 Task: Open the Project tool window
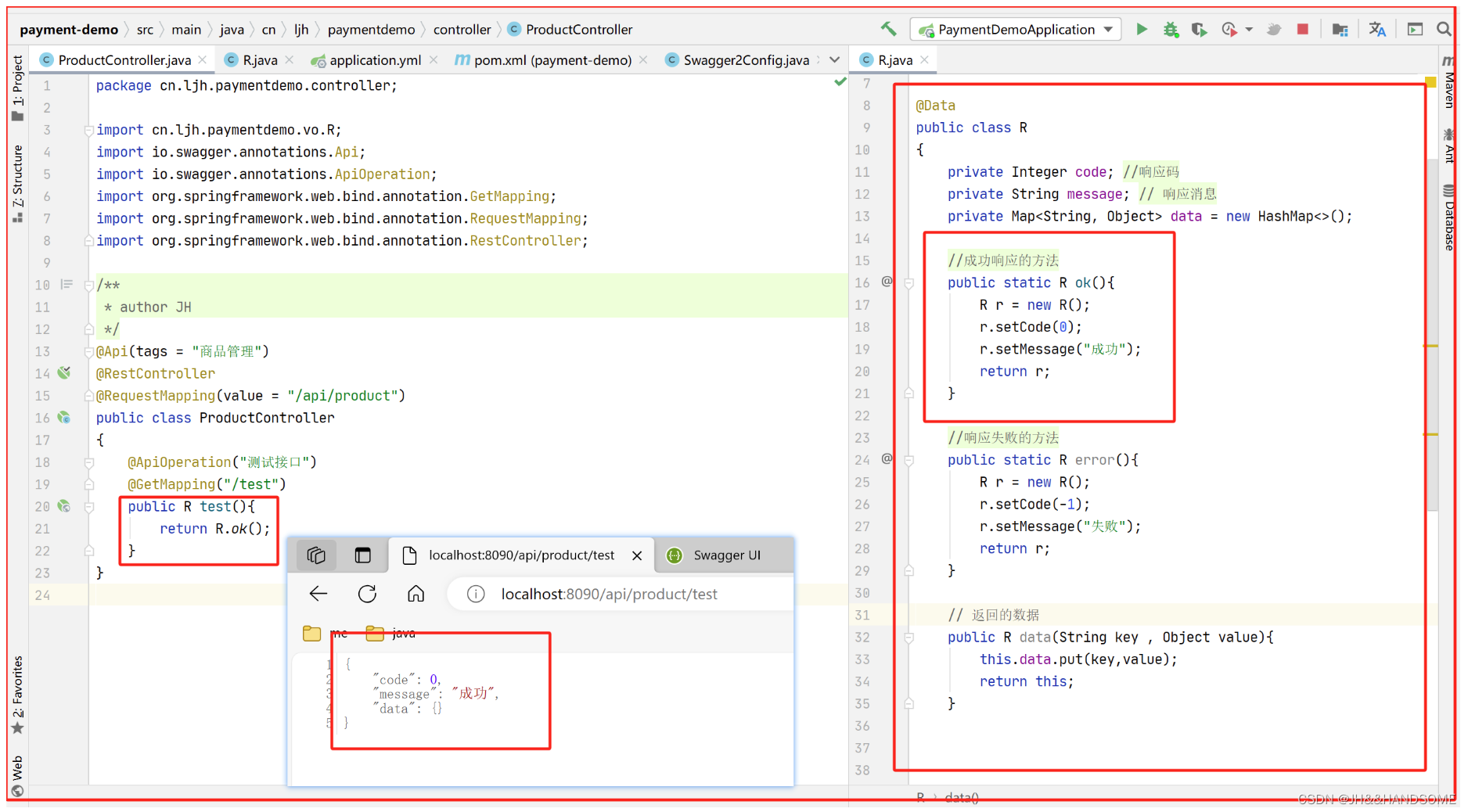click(17, 87)
